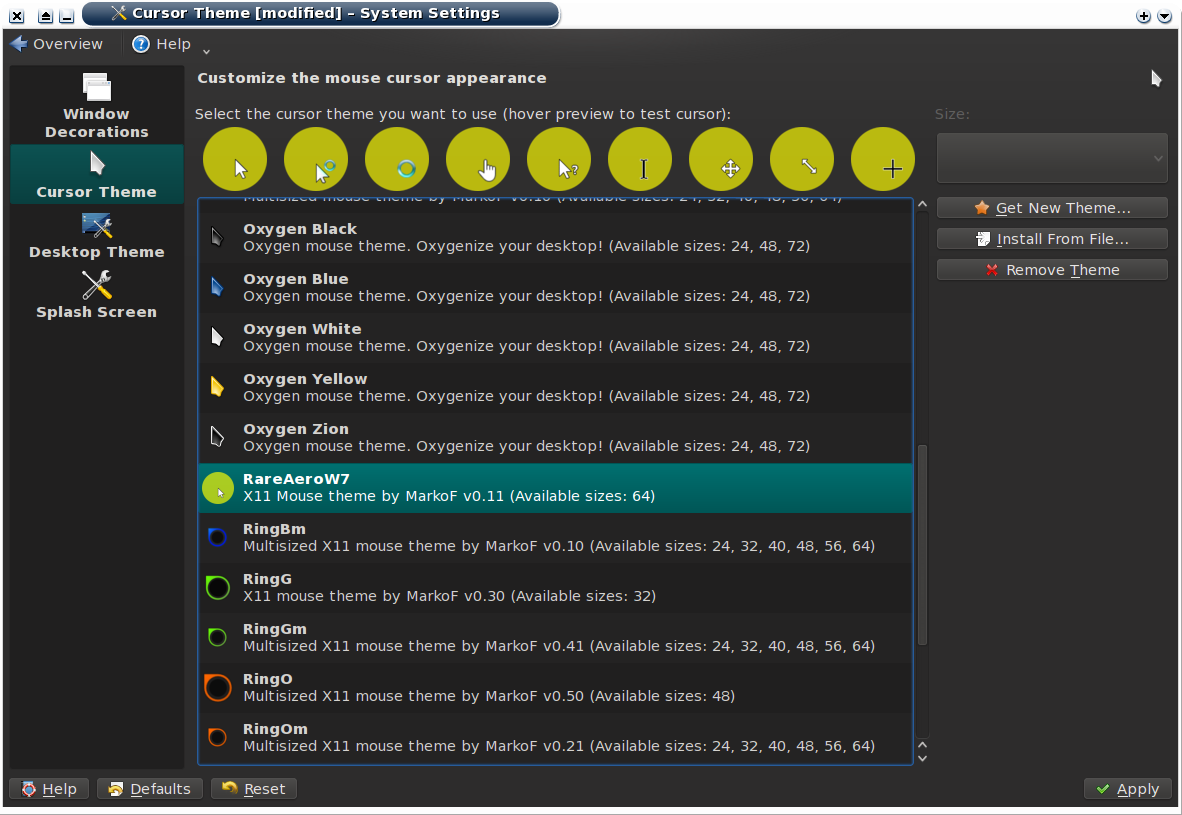1182x815 pixels.
Task: Click the Reset button
Action: [254, 789]
